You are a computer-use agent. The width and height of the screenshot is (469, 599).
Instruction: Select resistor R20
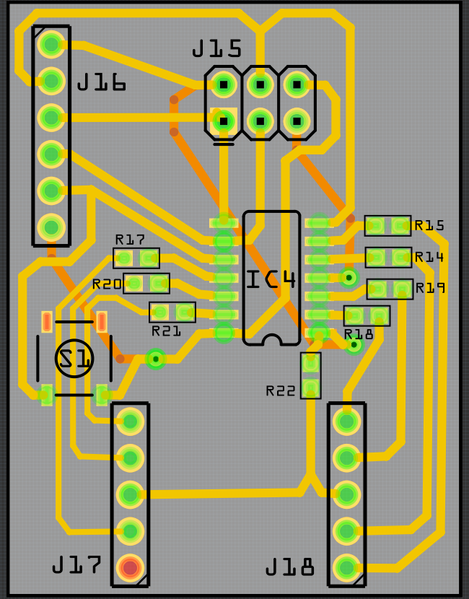pyautogui.click(x=146, y=283)
